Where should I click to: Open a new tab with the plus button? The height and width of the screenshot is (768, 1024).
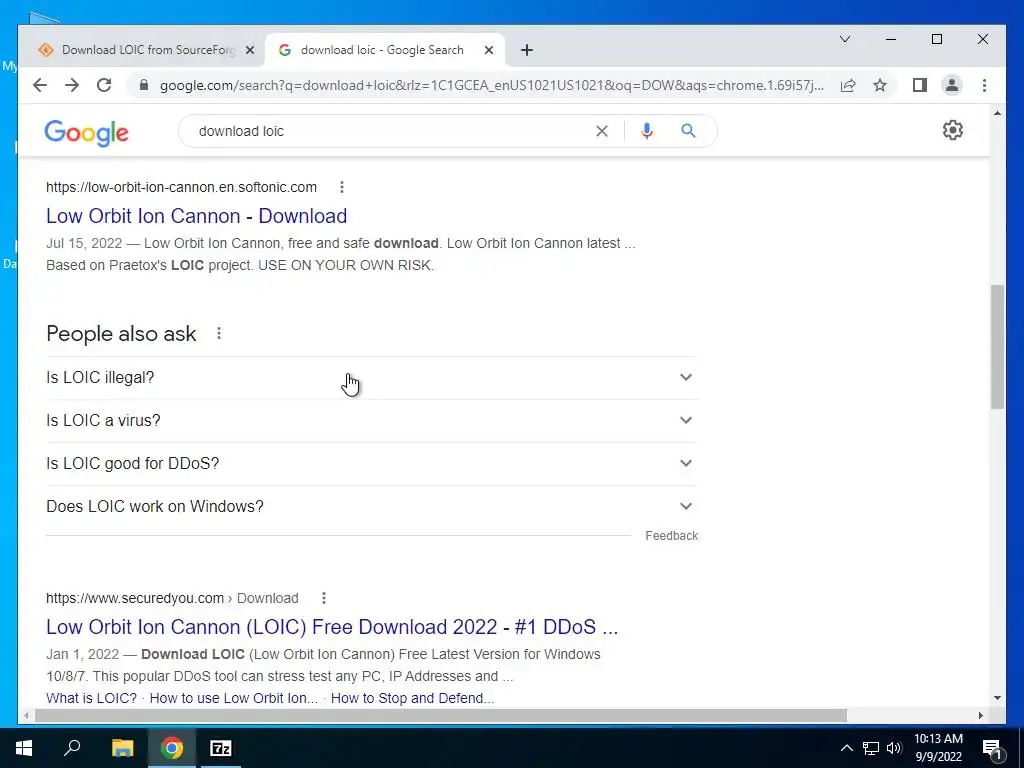526,50
